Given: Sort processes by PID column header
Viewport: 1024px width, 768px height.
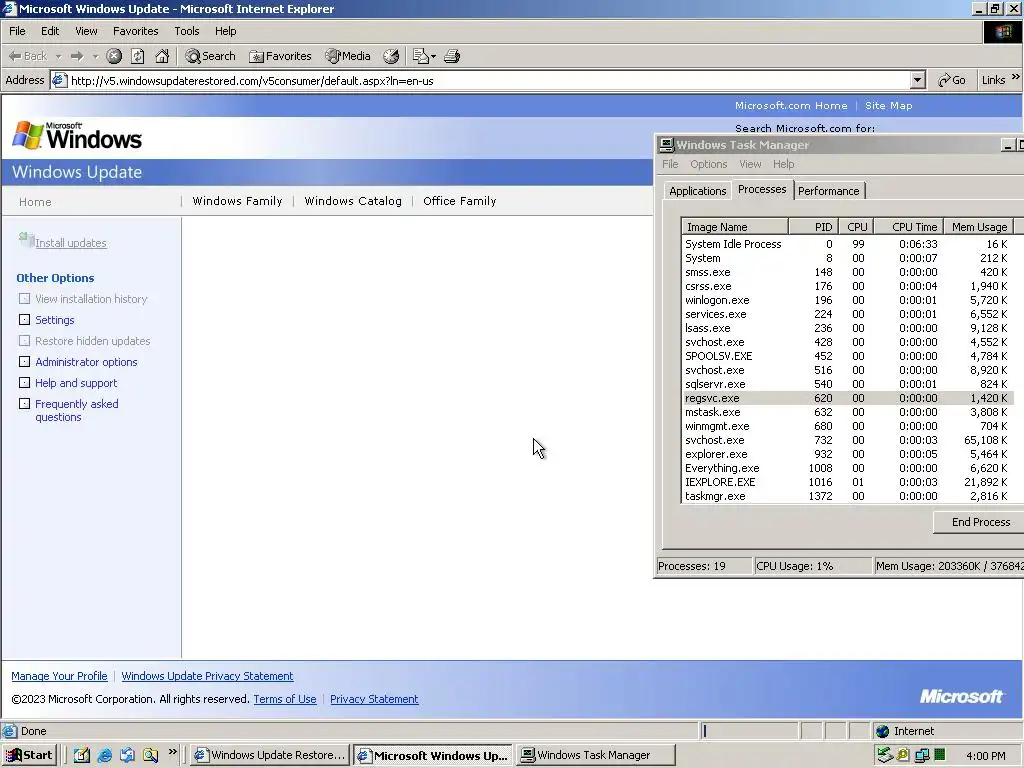Looking at the screenshot, I should pos(814,227).
